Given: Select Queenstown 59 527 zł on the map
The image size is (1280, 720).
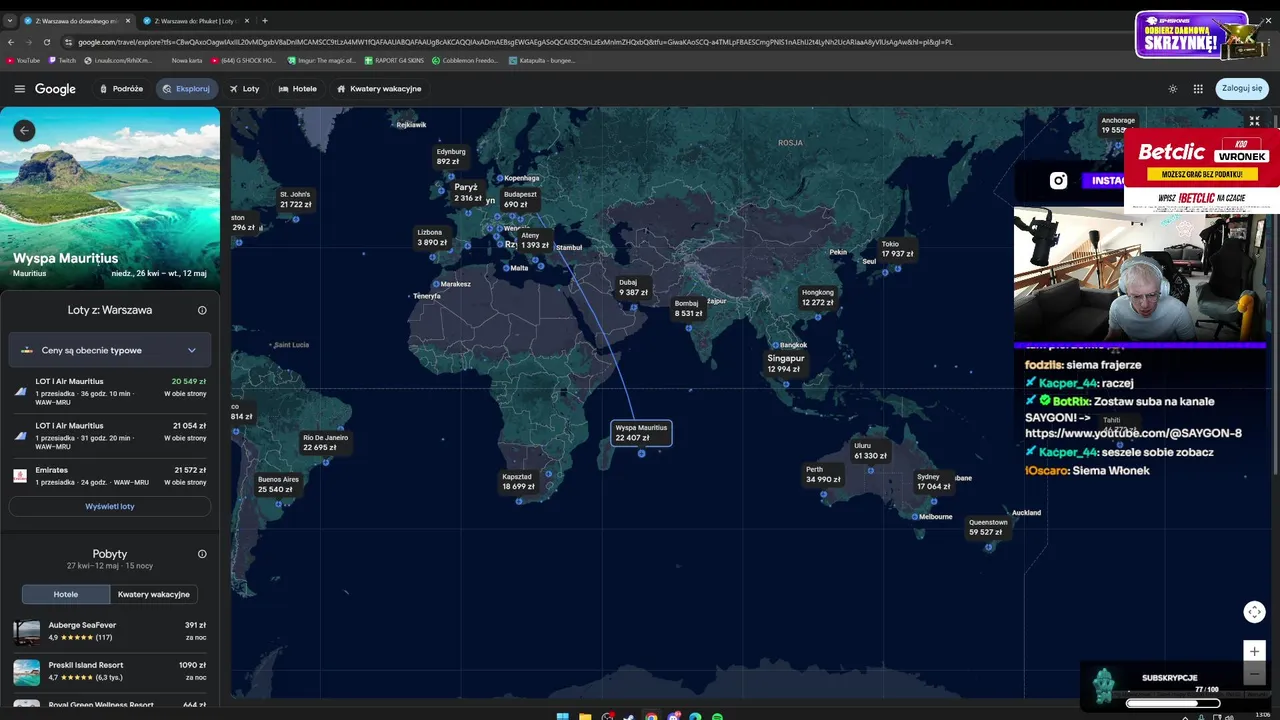Looking at the screenshot, I should 987,527.
